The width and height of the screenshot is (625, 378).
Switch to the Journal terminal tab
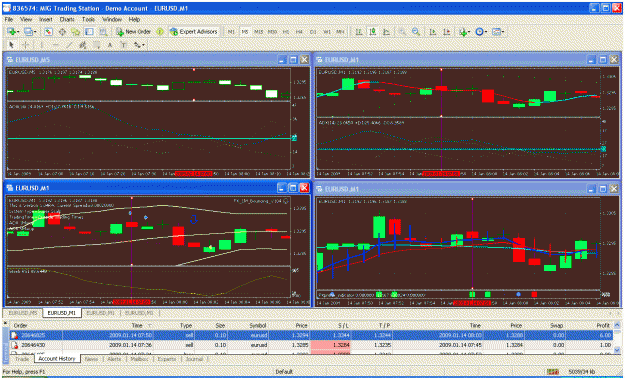tap(194, 359)
